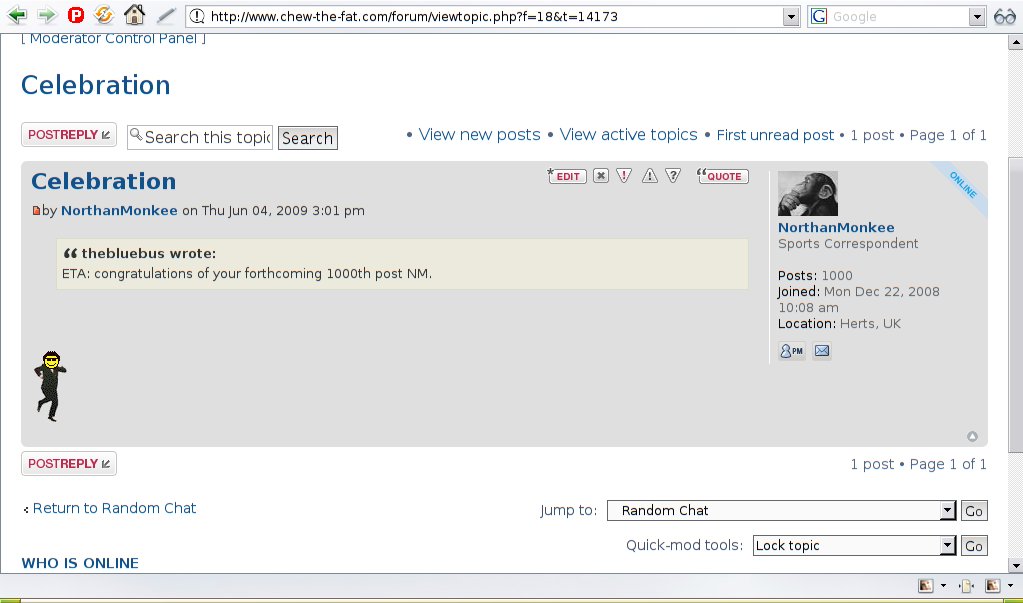The height and width of the screenshot is (603, 1023).
Task: Click the small top arrow icon in post
Action: (972, 436)
